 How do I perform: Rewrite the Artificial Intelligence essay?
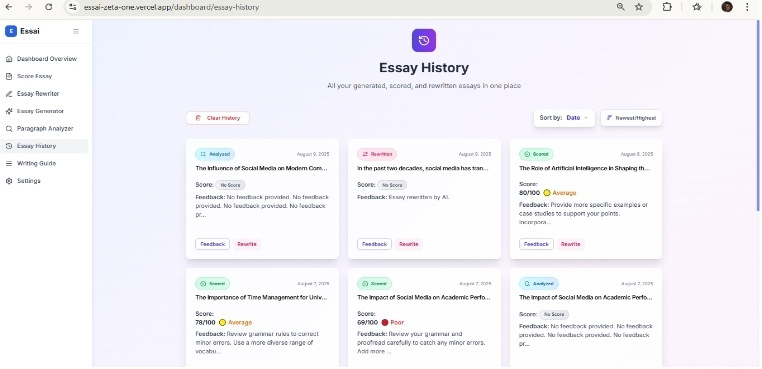point(571,244)
